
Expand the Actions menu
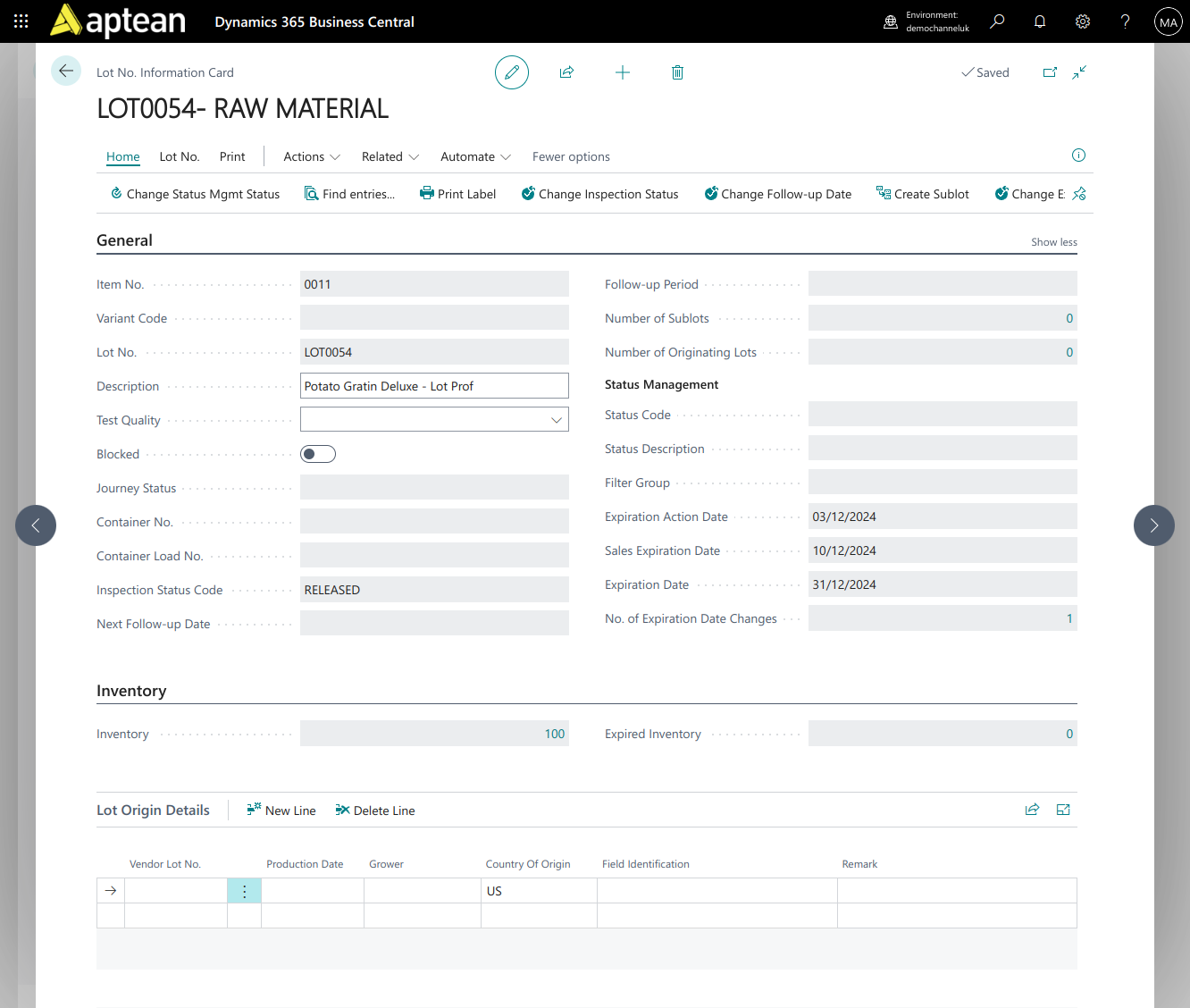312,156
